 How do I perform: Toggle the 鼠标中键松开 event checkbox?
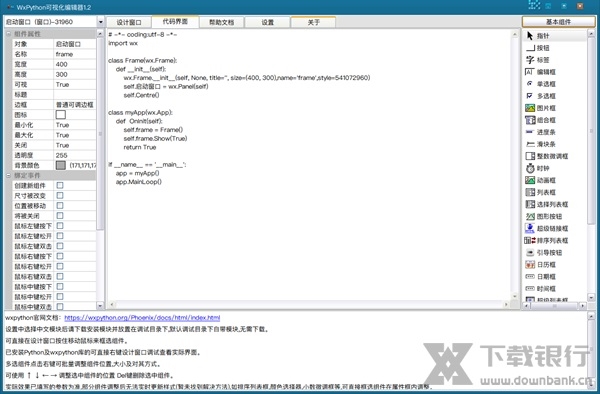(x=60, y=297)
